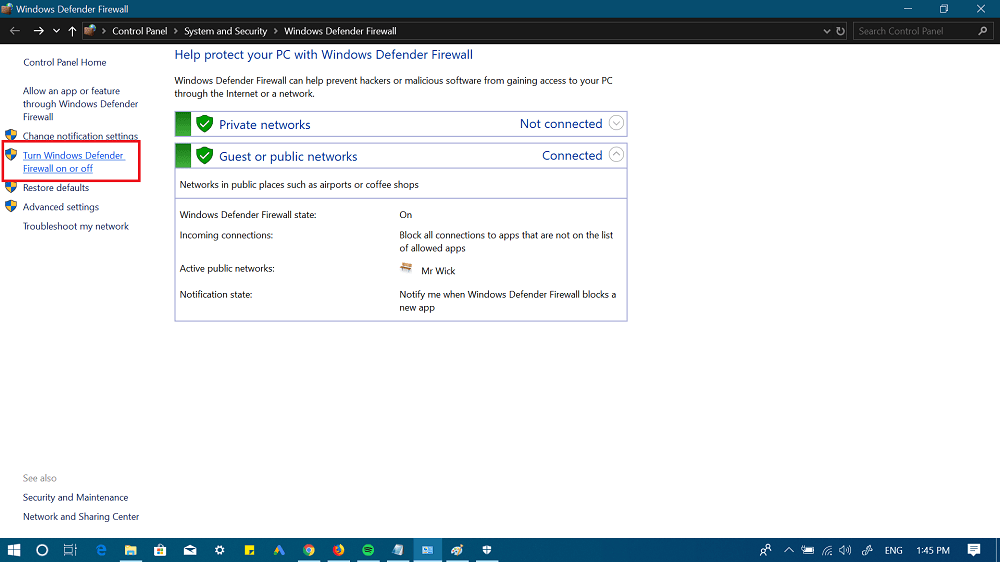Click green shield icon beside Private networks
The width and height of the screenshot is (1000, 562).
(x=204, y=124)
